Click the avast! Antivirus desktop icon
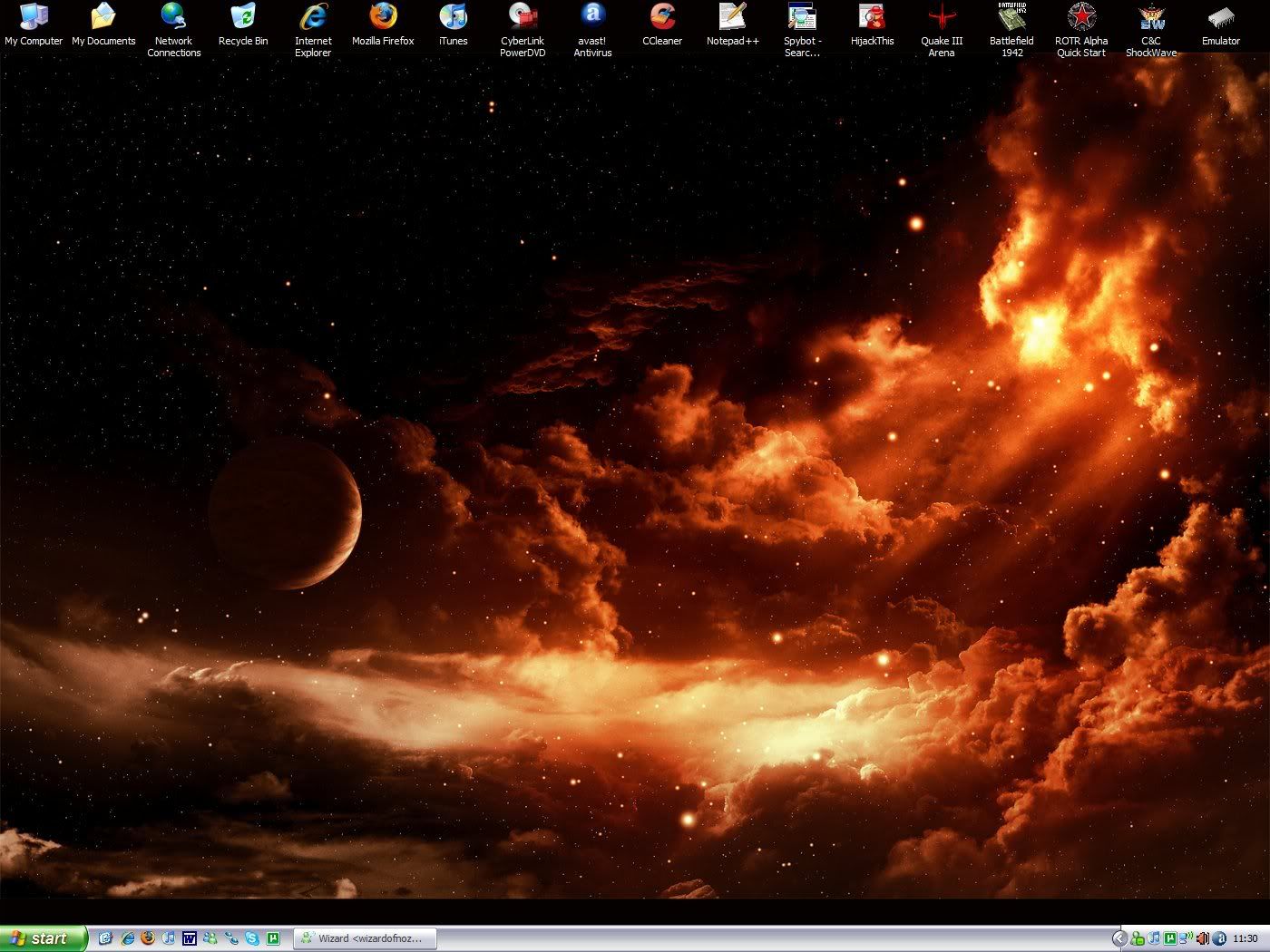The width and height of the screenshot is (1270, 952). tap(592, 30)
